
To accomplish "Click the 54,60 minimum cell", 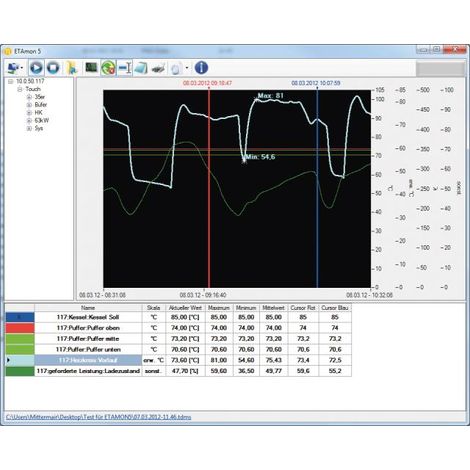I will 246,360.
